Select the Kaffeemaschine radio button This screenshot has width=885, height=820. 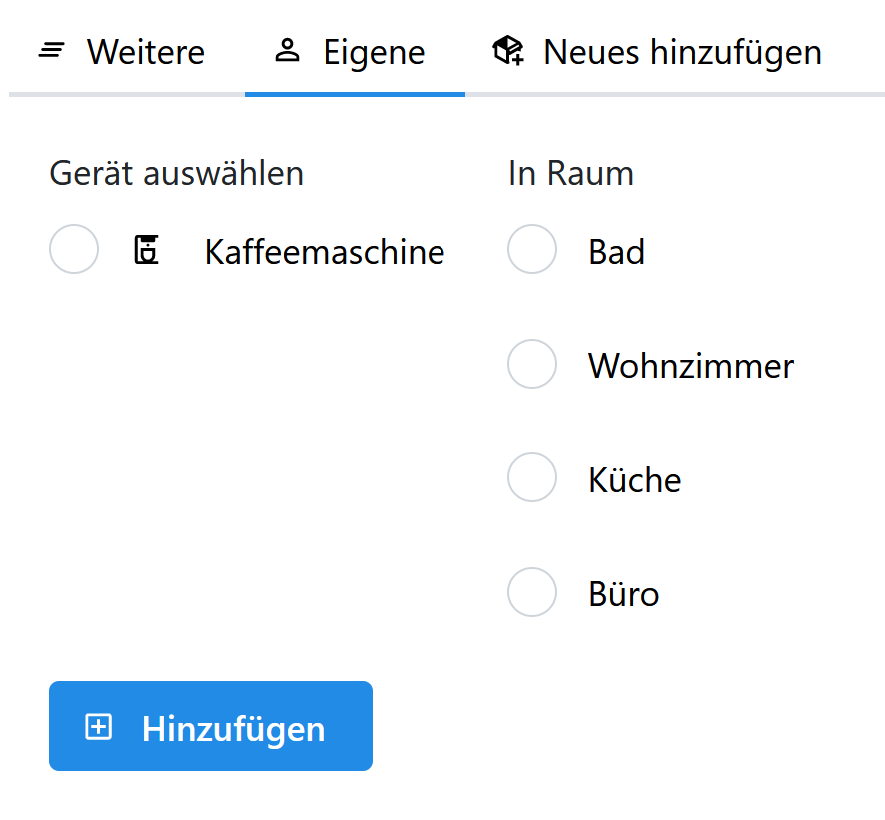[x=74, y=249]
